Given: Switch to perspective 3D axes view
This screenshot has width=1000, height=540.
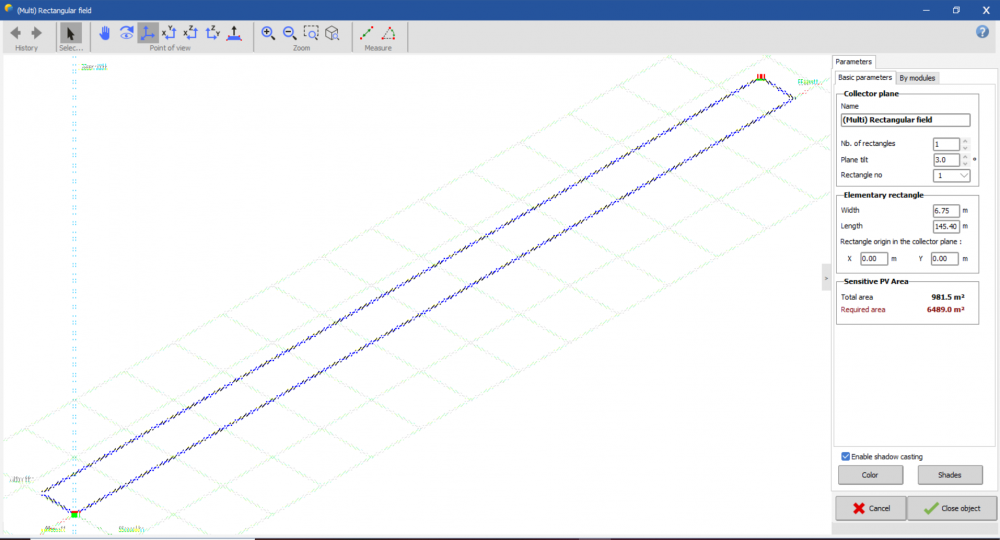Looking at the screenshot, I should click(x=147, y=33).
